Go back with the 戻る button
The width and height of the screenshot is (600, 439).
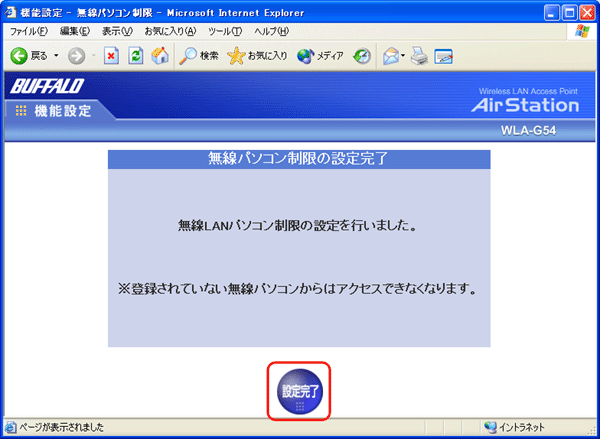pos(28,56)
